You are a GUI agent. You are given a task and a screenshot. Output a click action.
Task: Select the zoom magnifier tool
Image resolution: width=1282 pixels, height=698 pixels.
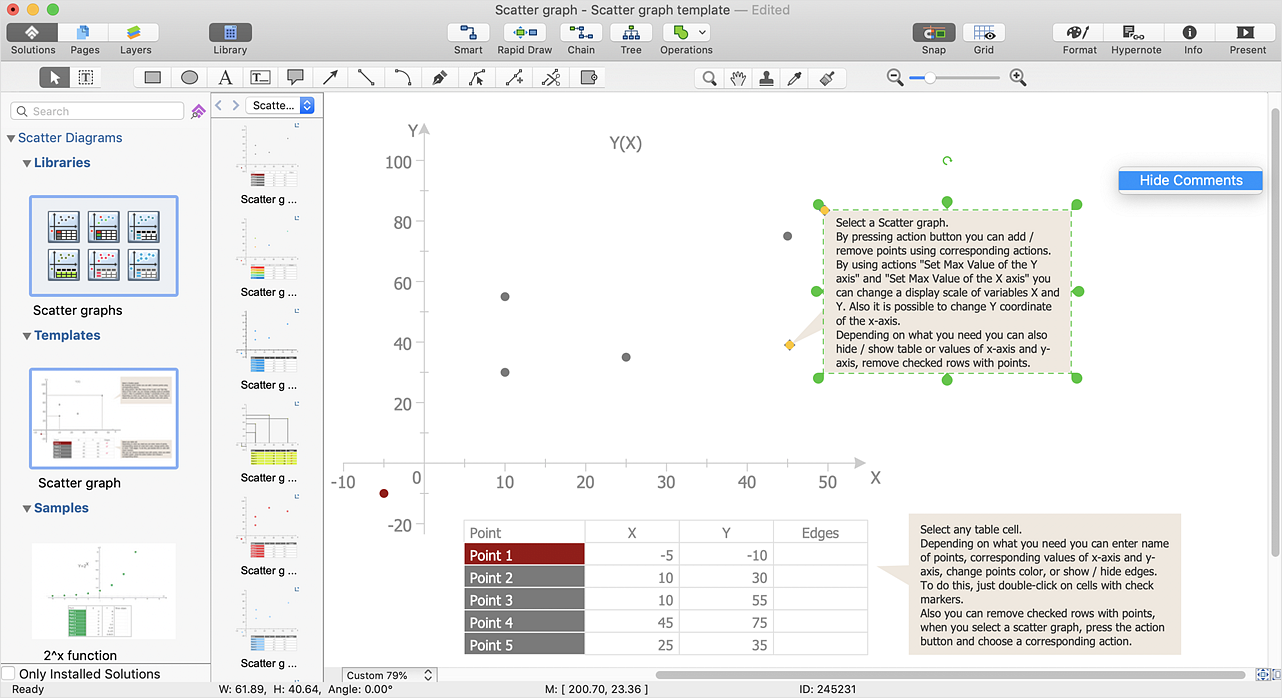pyautogui.click(x=709, y=77)
